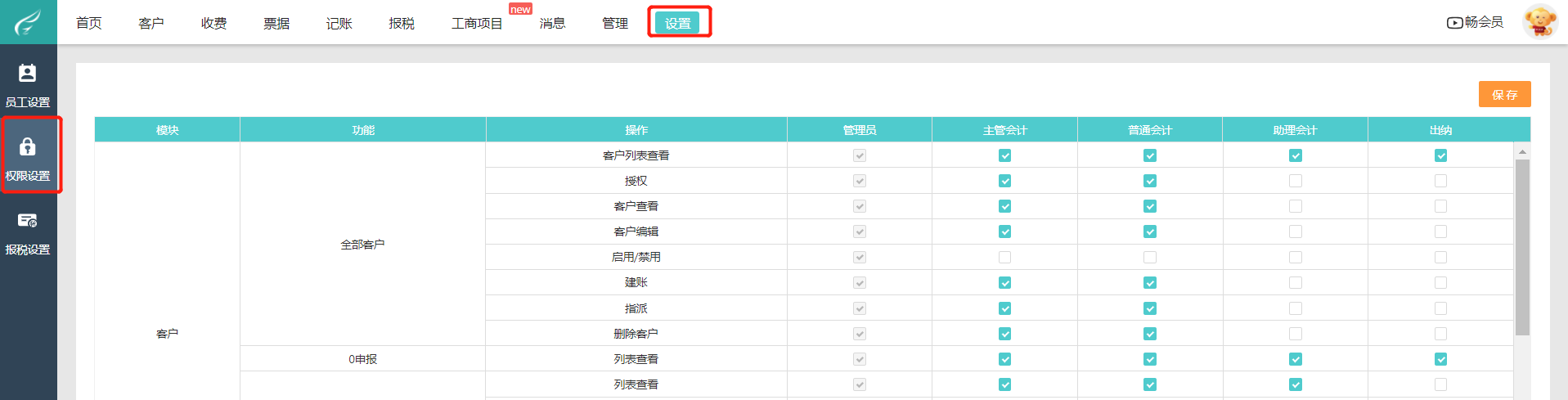Click the 出纳 column header
This screenshot has width=1568, height=400.
click(1440, 130)
